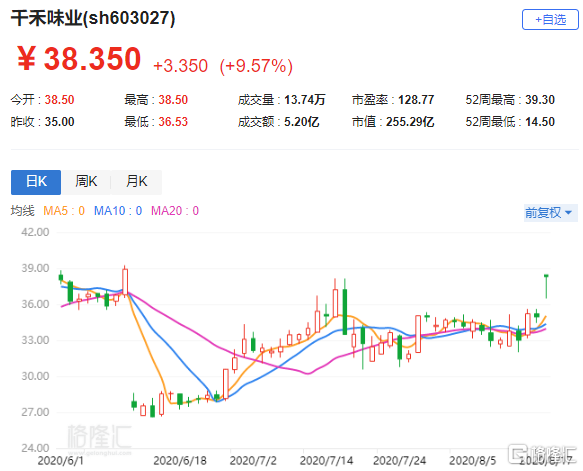Select the MA20 moving average label
Screen dimensions: 583x471
175,211
